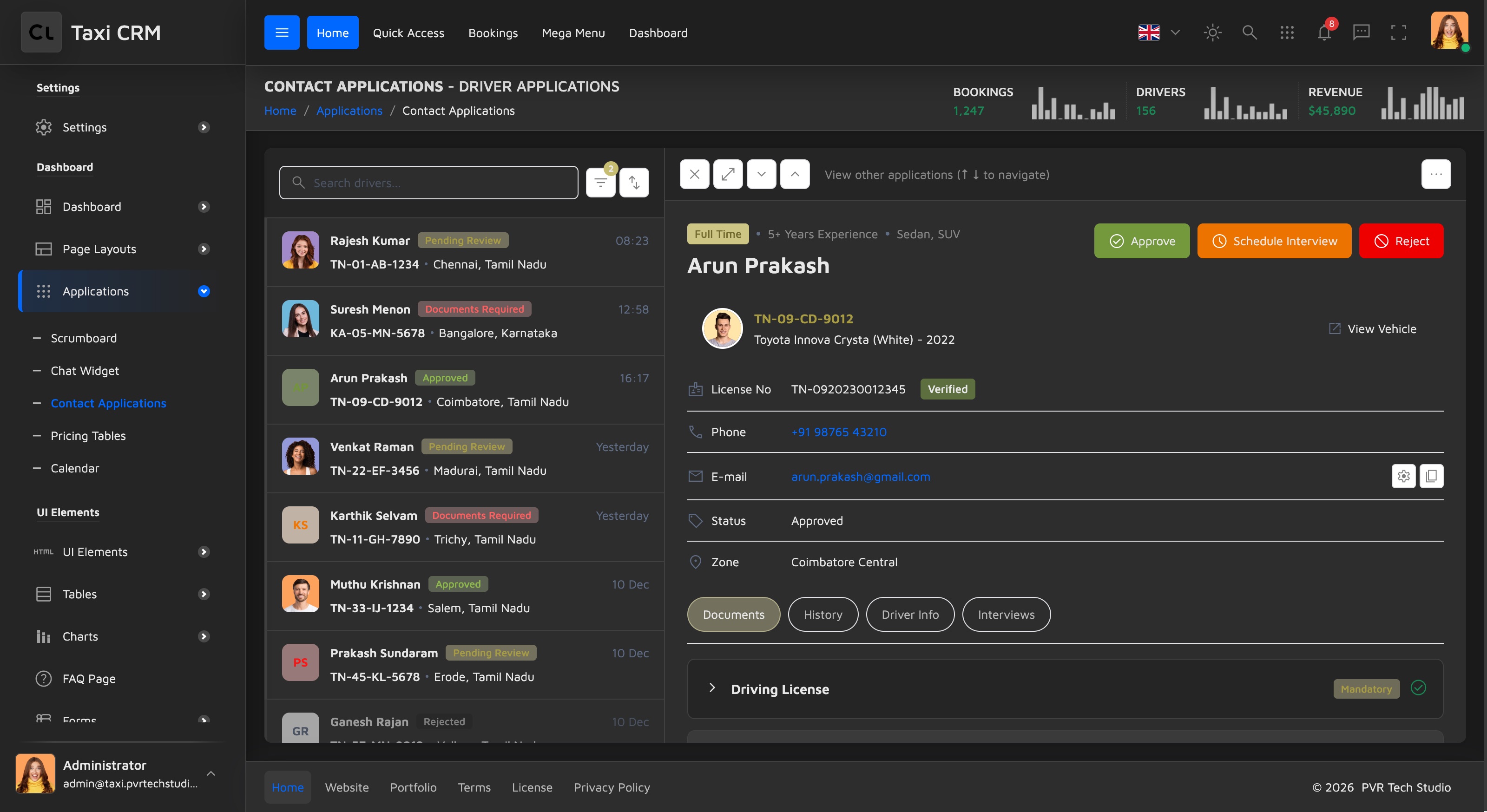Click the license ID card icon
This screenshot has width=1487, height=812.
point(696,389)
